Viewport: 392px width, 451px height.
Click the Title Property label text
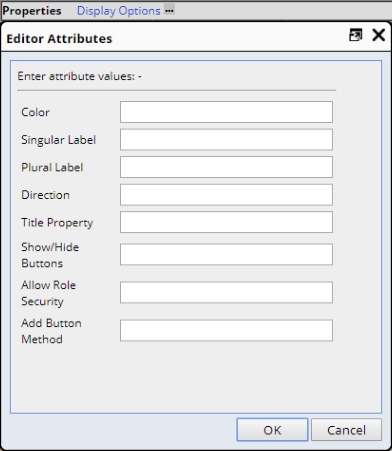(x=57, y=223)
